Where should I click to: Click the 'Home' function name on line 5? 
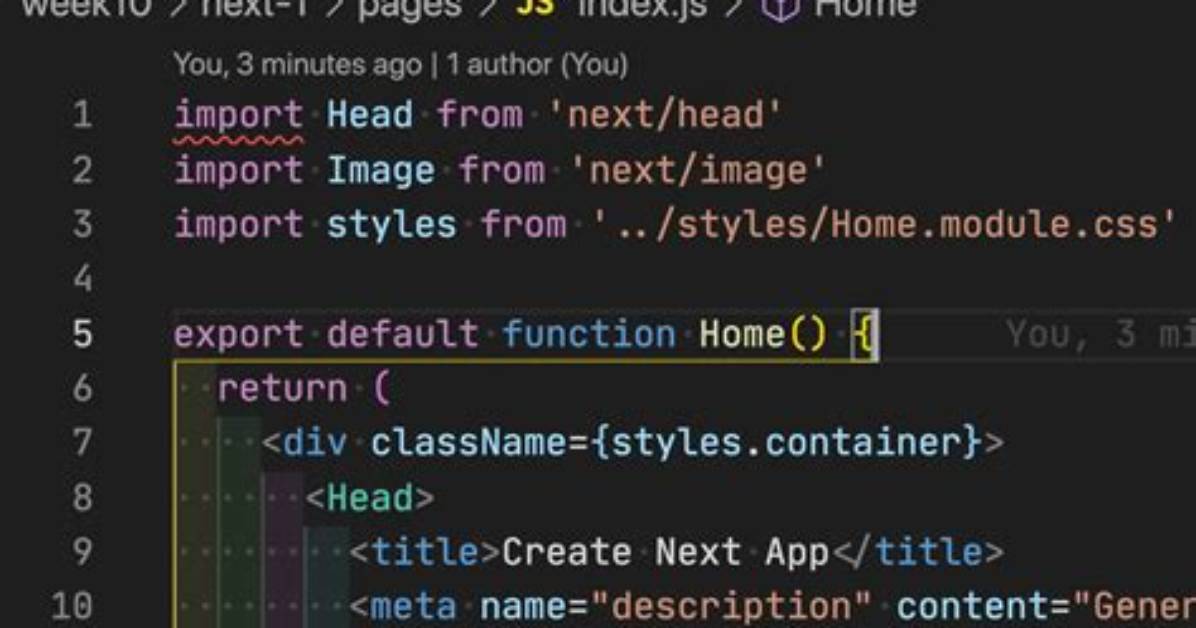pyautogui.click(x=741, y=334)
